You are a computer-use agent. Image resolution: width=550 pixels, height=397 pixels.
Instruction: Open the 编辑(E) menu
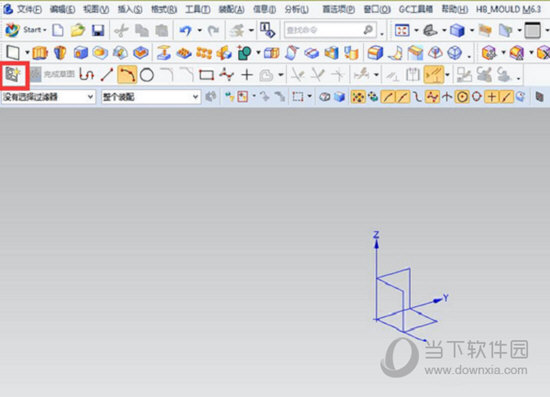(62, 9)
